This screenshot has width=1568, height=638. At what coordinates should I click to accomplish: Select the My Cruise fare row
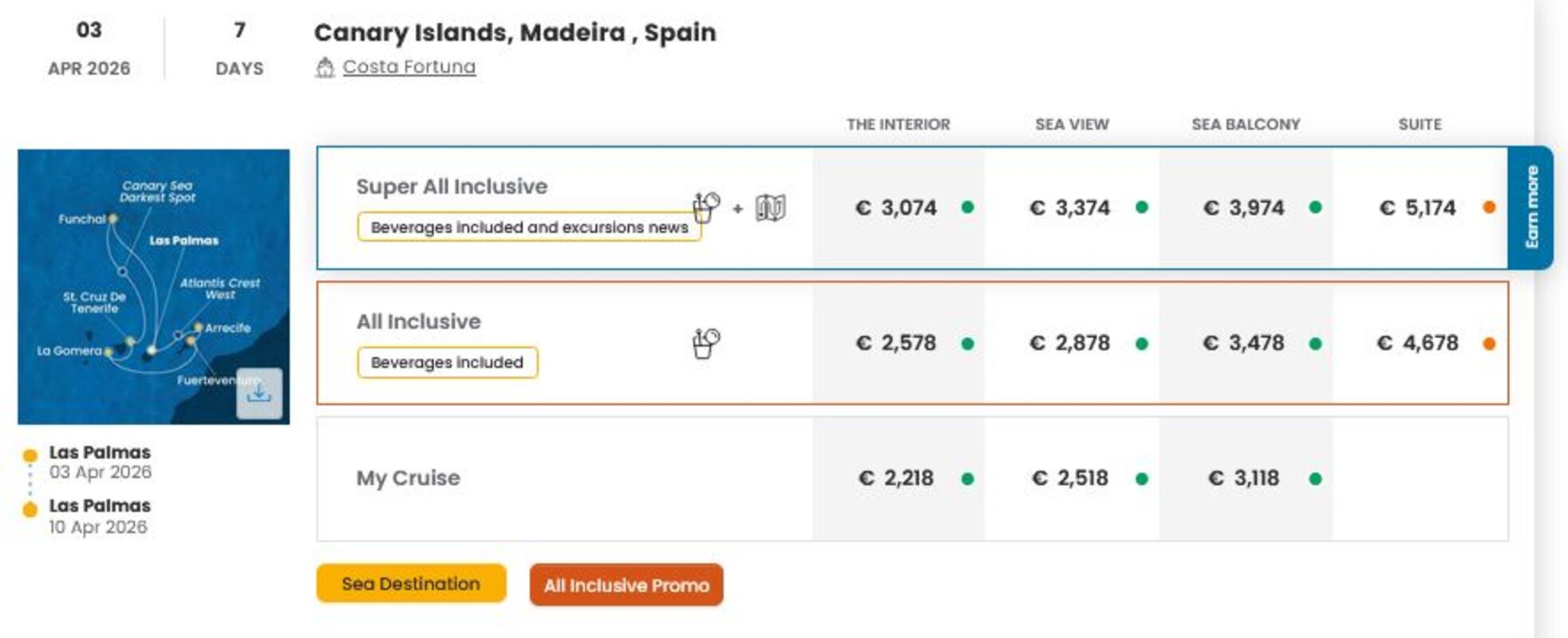408,478
